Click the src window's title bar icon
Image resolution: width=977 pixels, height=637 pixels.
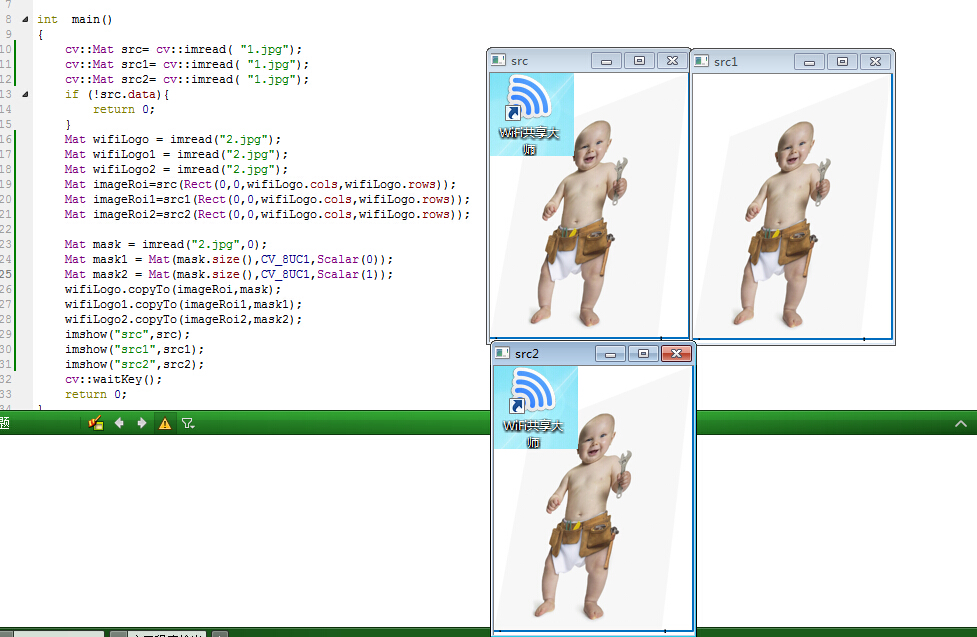coord(497,60)
